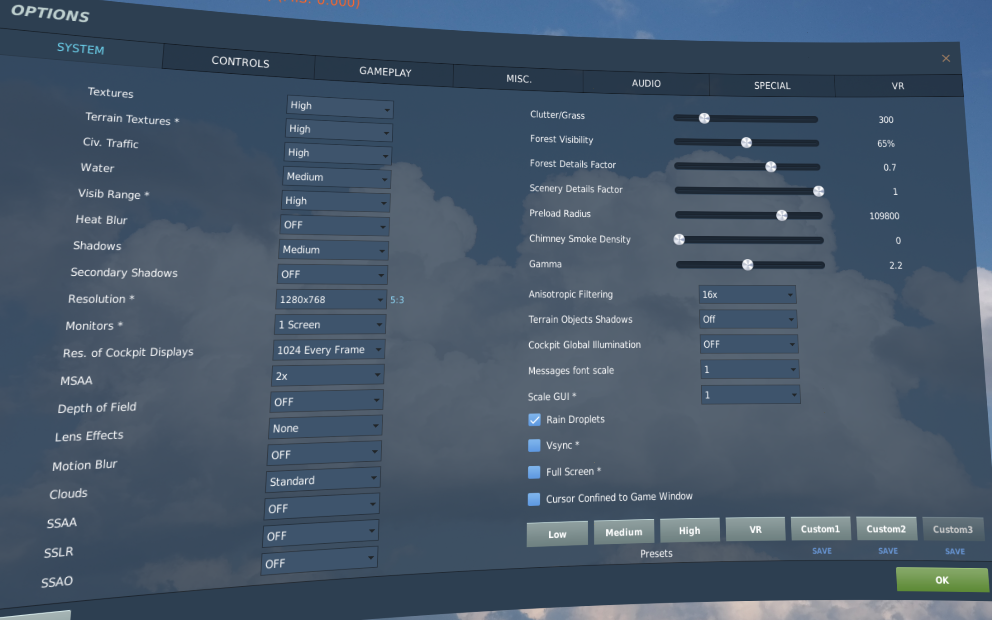
Task: Click the Forest Visibility slider handle
Action: click(x=747, y=142)
